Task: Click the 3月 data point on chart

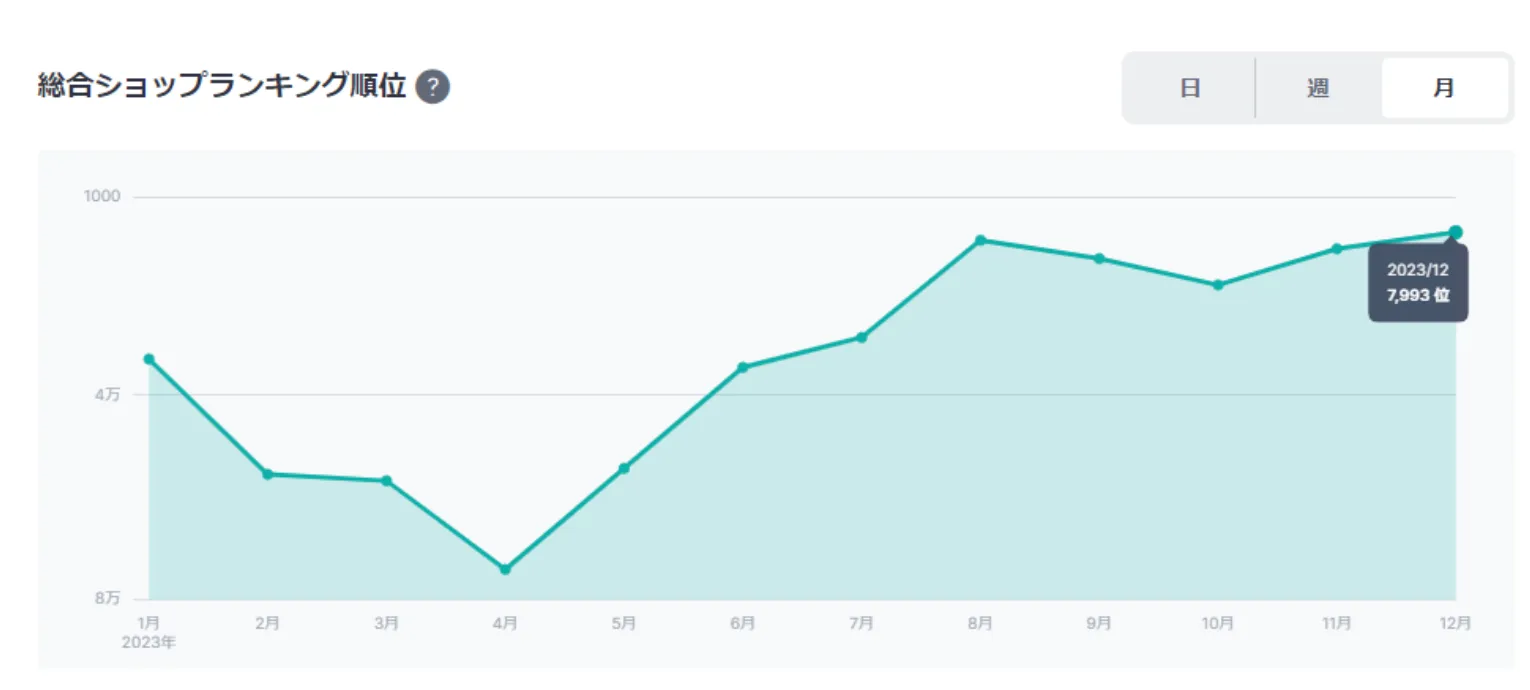Action: [x=387, y=481]
